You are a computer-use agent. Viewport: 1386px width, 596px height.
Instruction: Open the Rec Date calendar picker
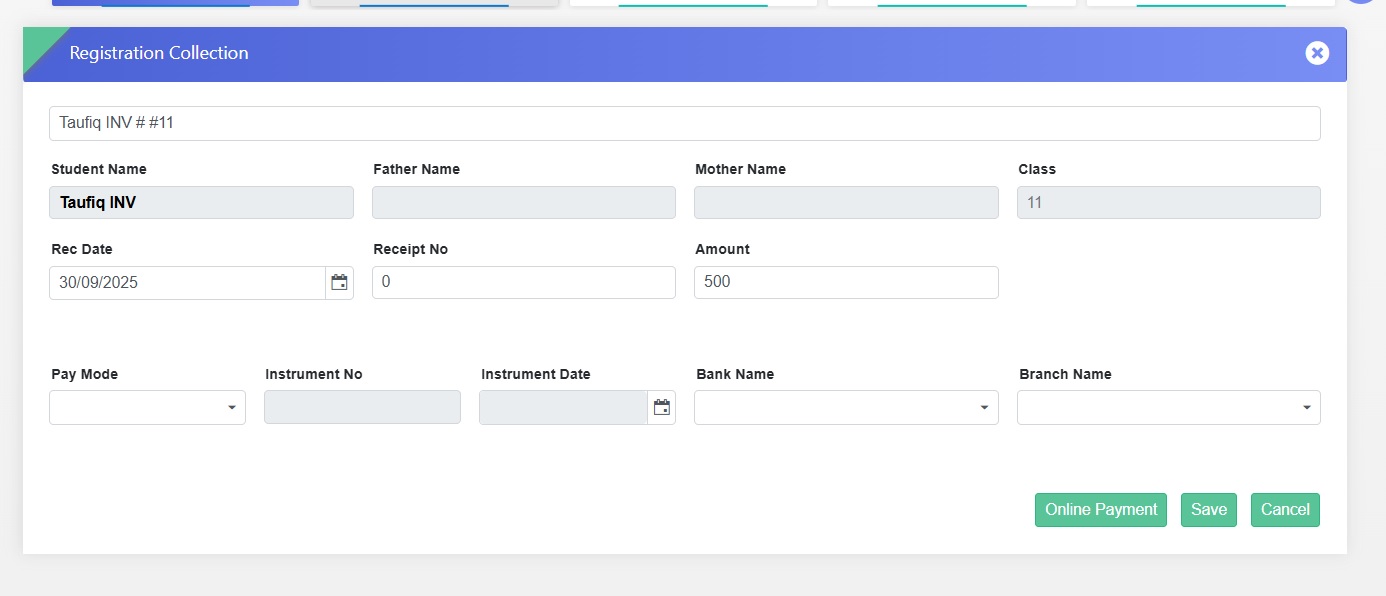pyautogui.click(x=340, y=283)
